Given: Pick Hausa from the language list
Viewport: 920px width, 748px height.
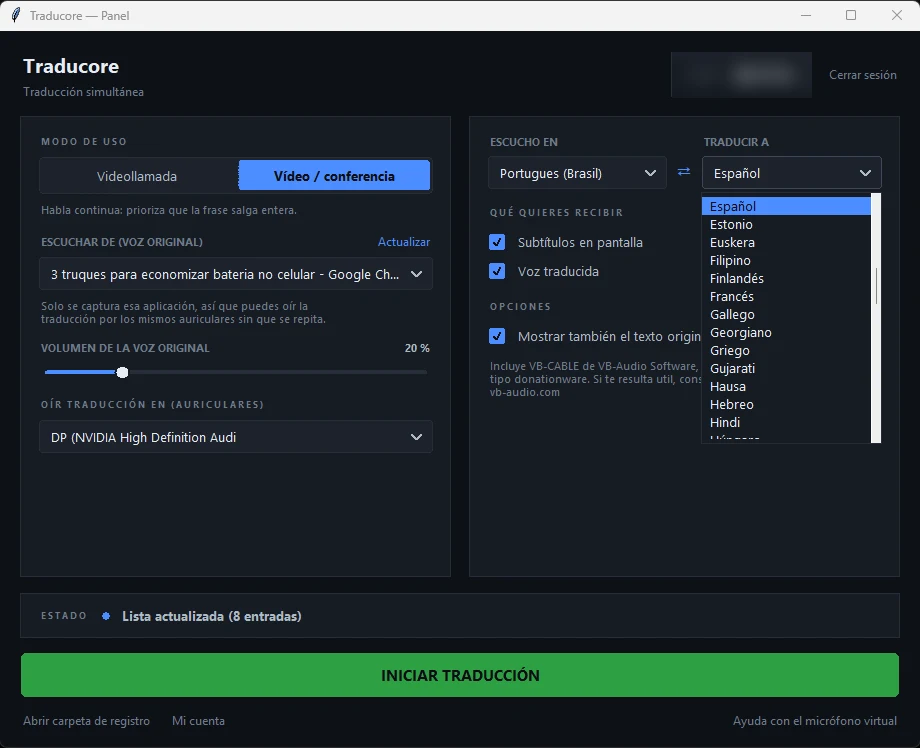Looking at the screenshot, I should 786,387.
